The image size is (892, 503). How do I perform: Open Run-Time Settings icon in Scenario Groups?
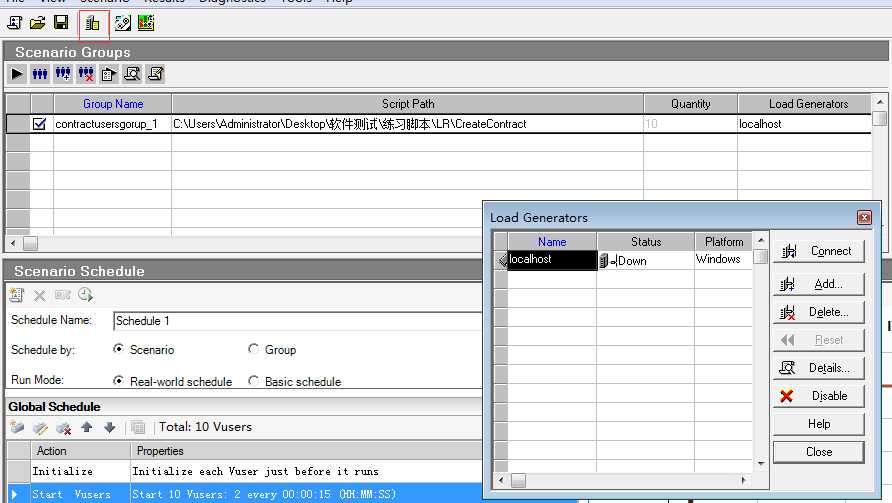109,74
